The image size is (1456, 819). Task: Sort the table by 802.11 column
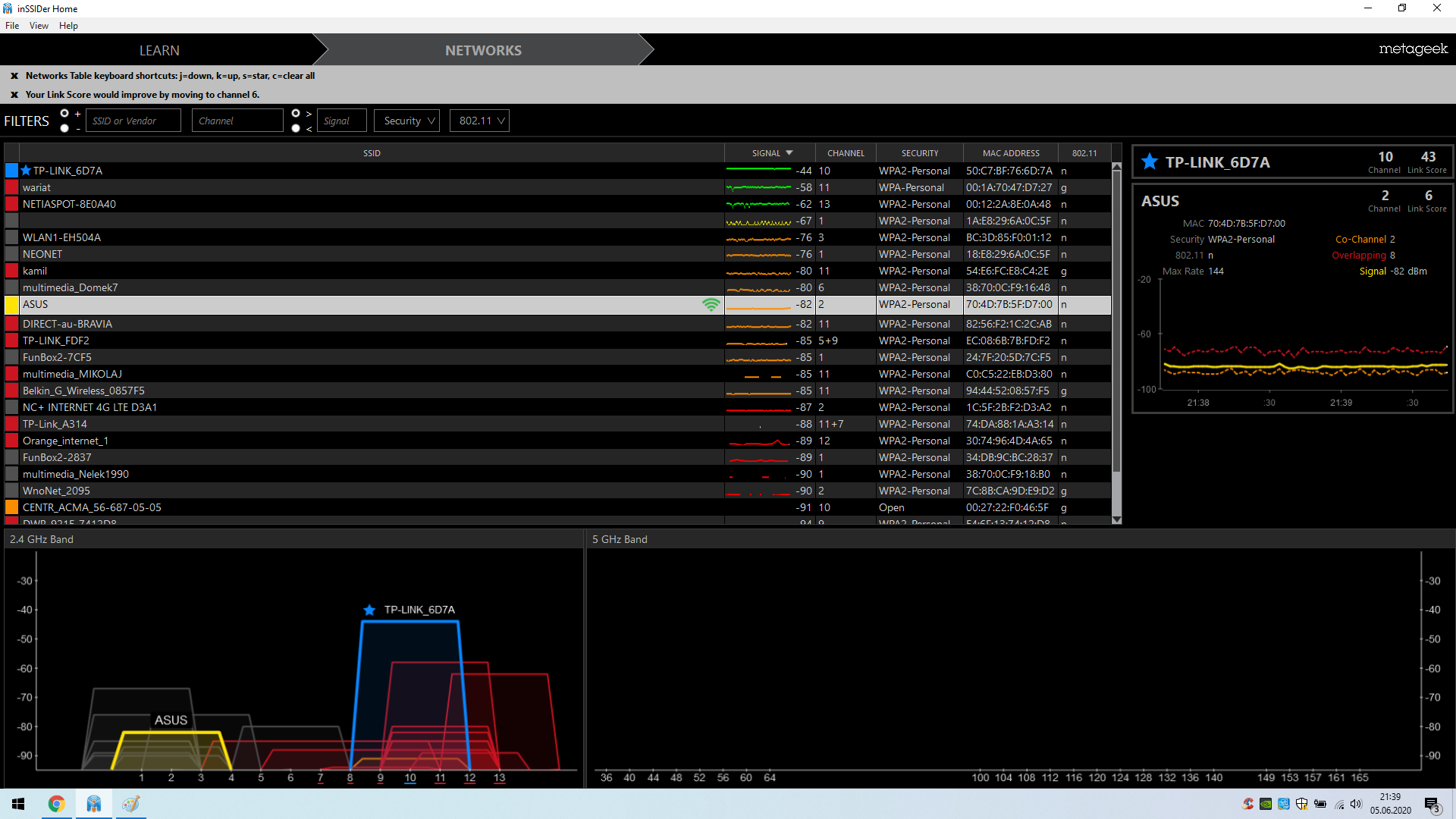pyautogui.click(x=1084, y=153)
